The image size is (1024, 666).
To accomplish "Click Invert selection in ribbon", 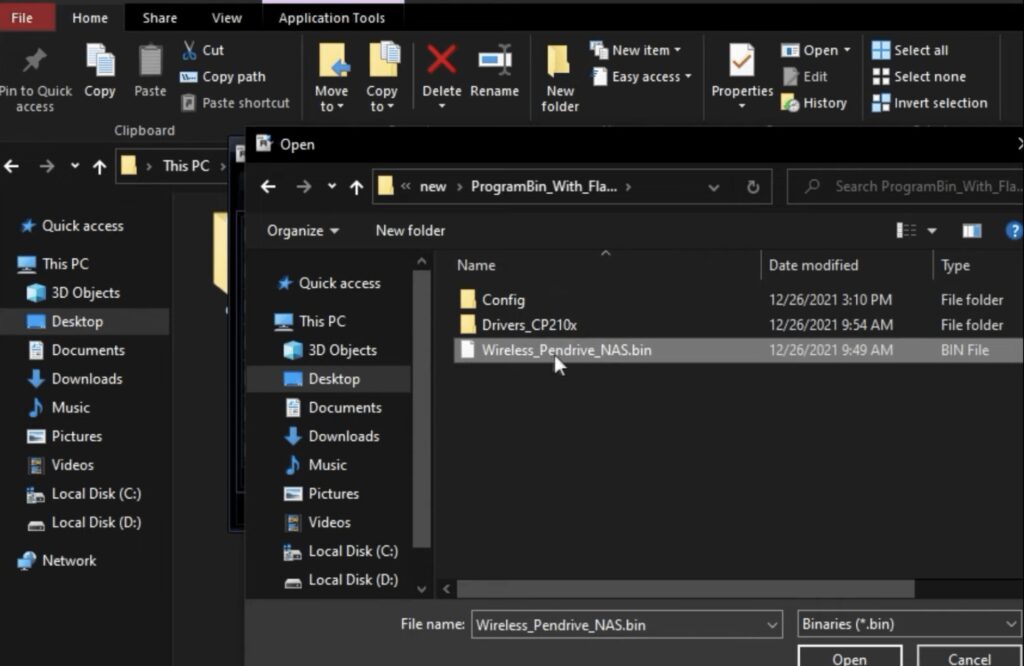I will click(930, 103).
